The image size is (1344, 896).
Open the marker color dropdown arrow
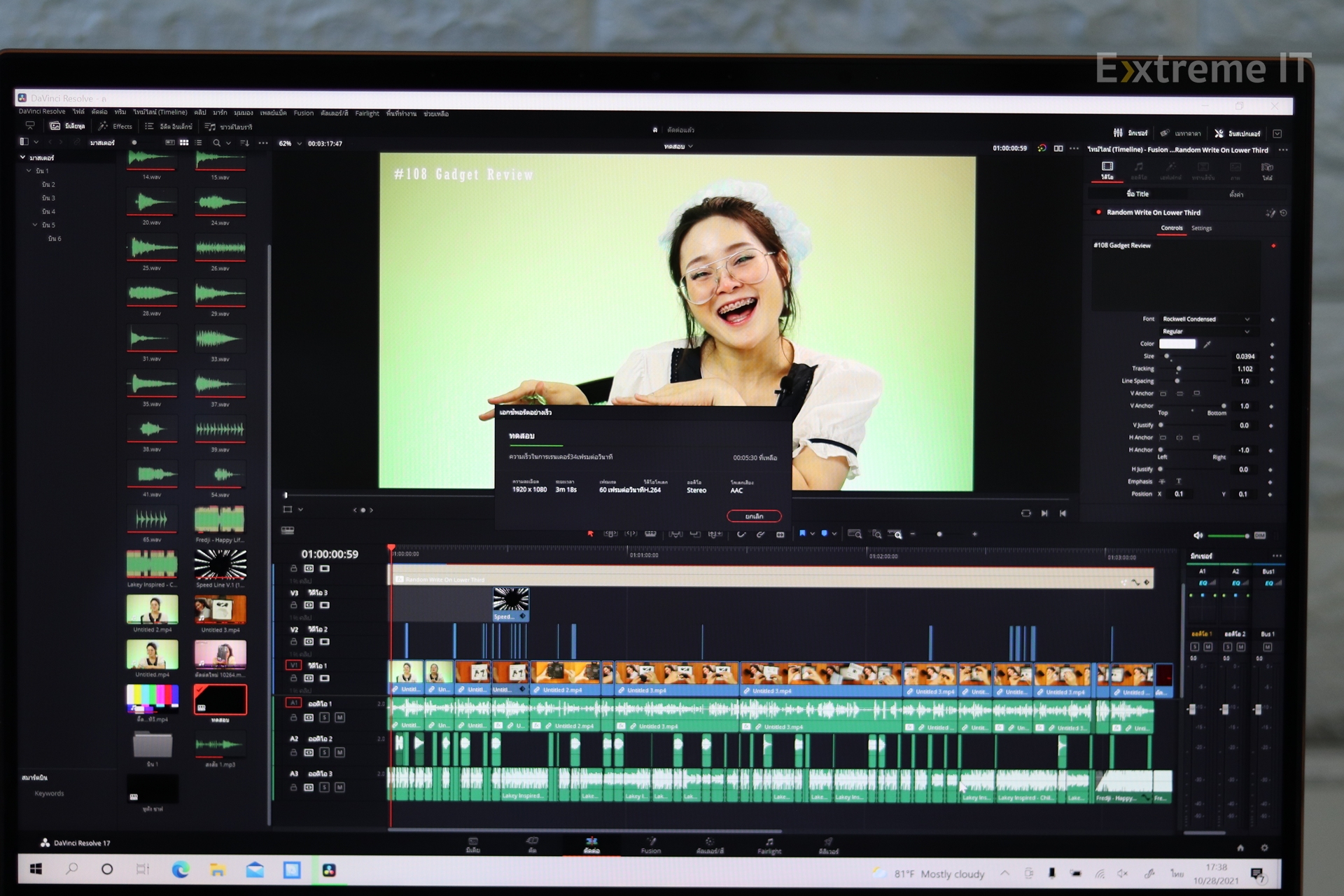(834, 534)
